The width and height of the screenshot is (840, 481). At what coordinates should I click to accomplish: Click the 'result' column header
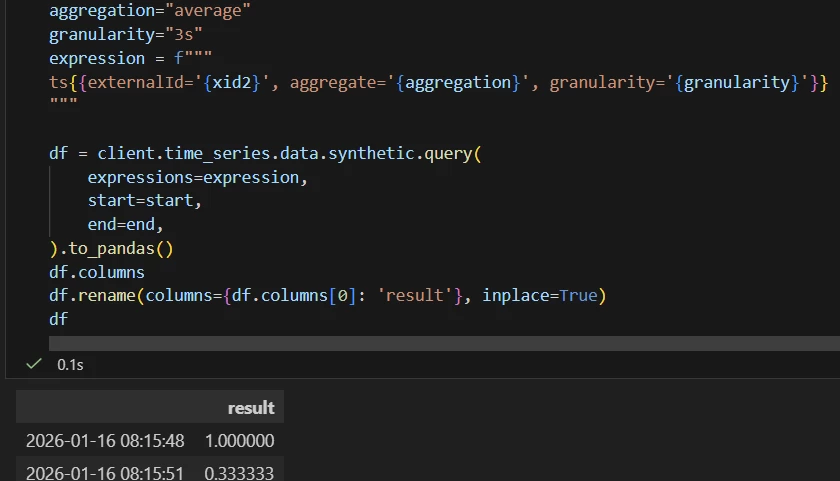(251, 407)
